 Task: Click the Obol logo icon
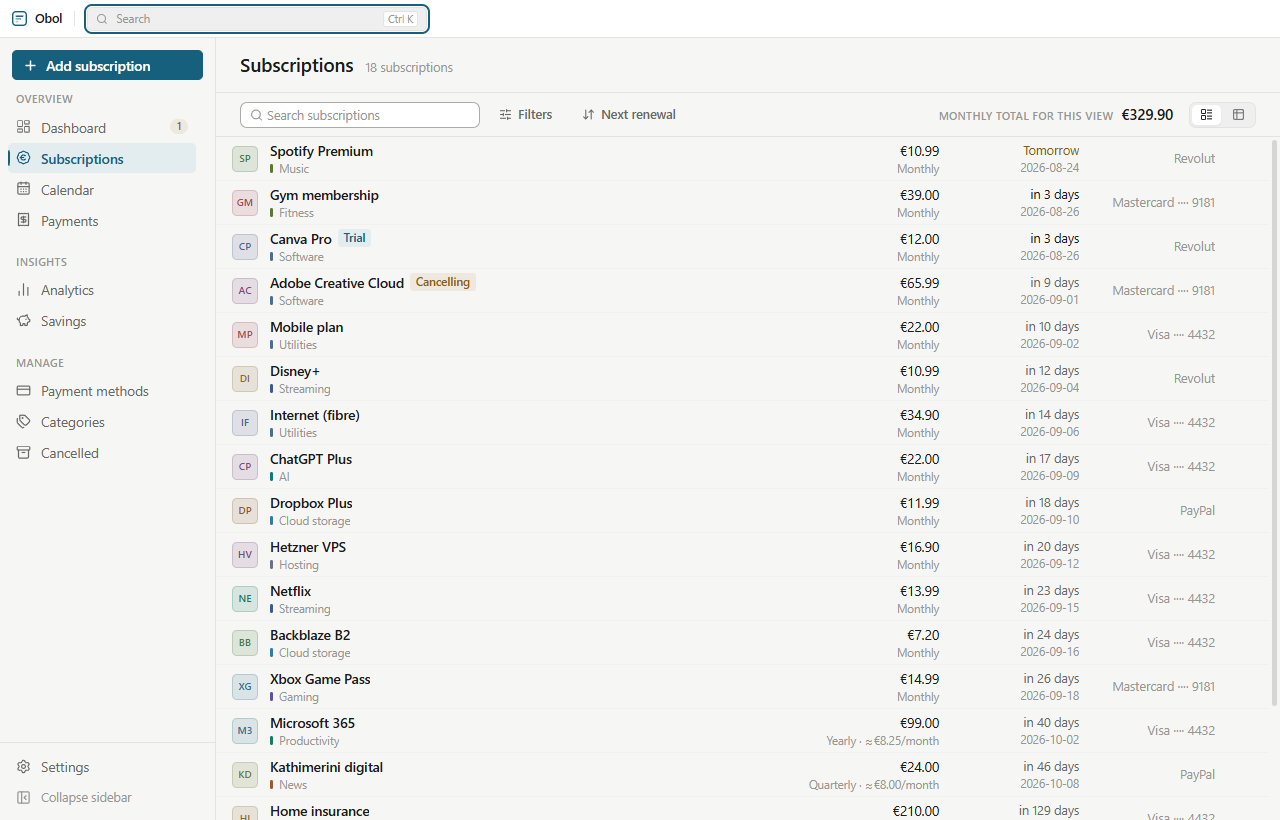click(19, 18)
